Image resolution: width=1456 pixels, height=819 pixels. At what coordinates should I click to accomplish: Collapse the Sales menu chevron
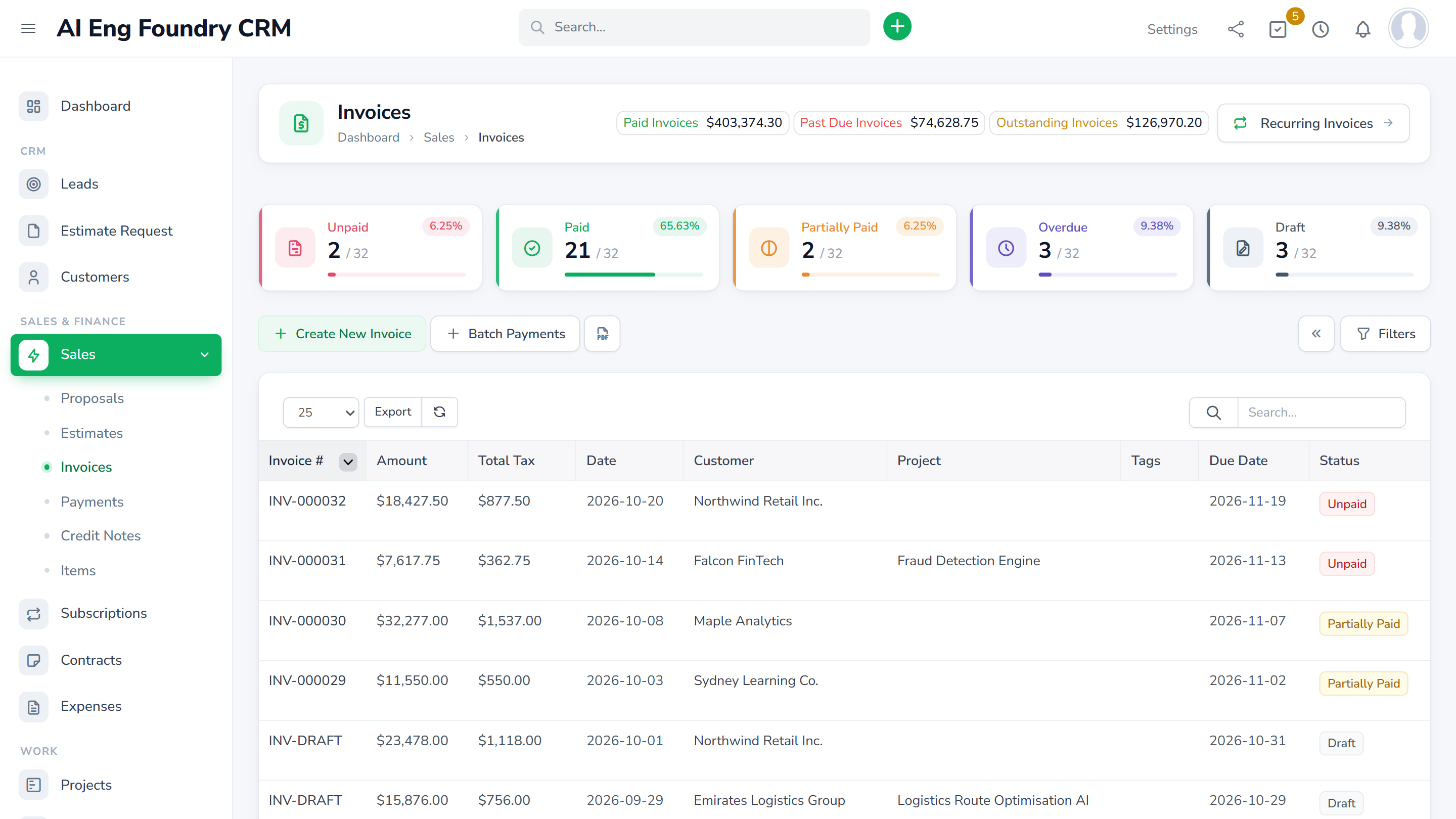tap(205, 354)
